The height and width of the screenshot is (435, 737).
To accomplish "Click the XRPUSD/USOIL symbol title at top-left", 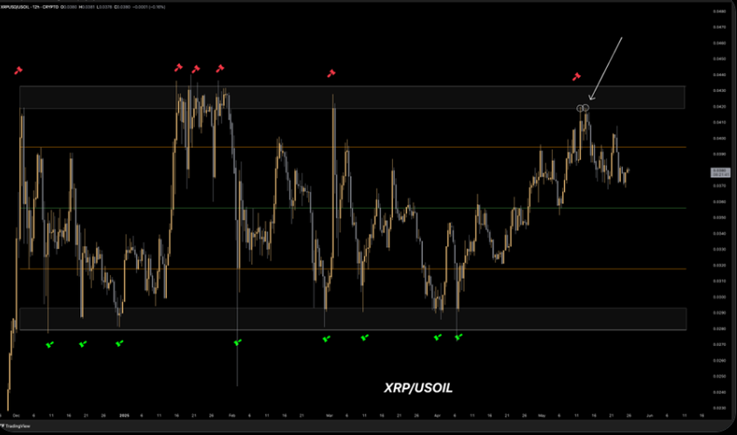I will coord(22,8).
